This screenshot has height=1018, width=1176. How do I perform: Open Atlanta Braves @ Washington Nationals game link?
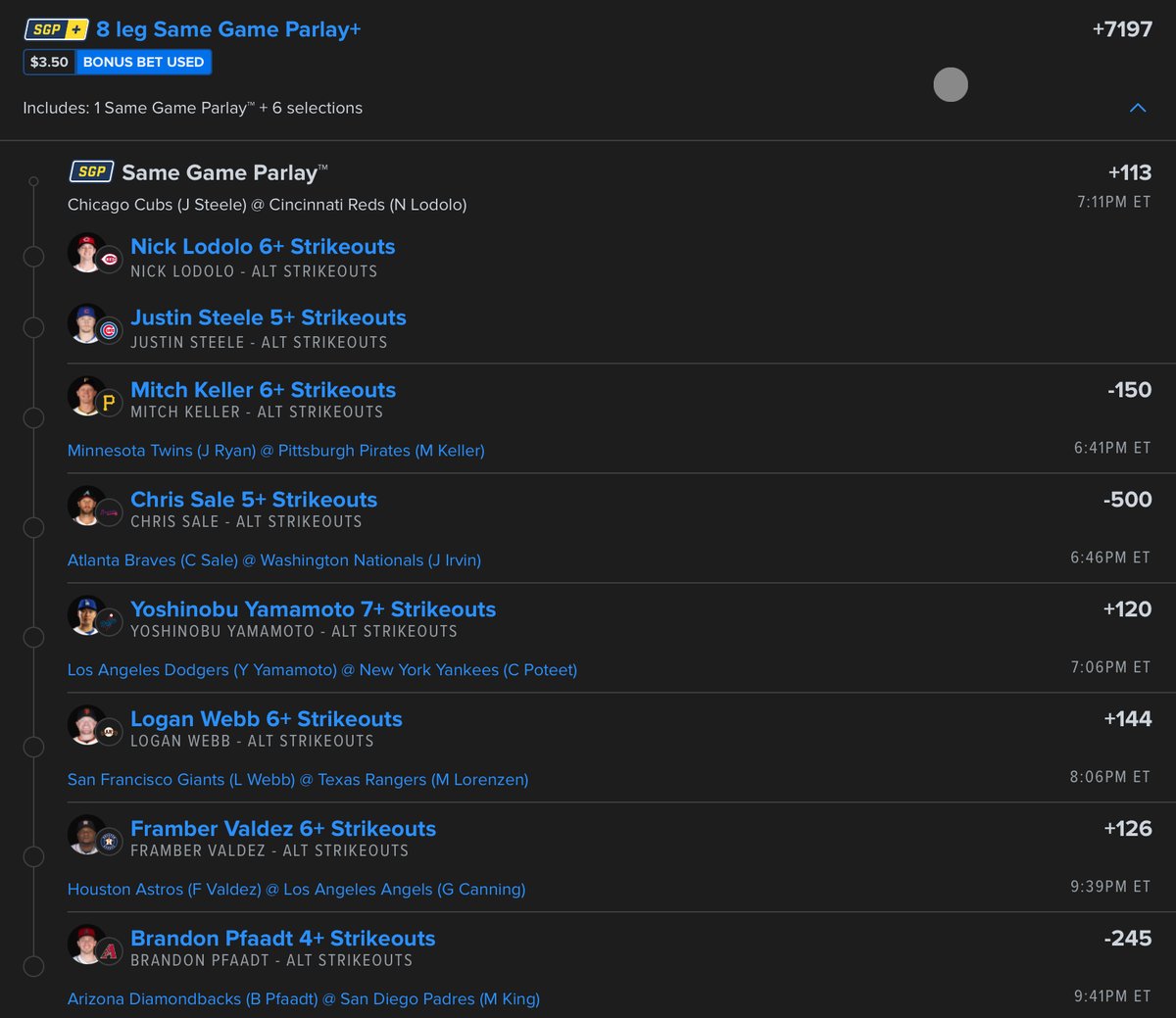click(274, 560)
